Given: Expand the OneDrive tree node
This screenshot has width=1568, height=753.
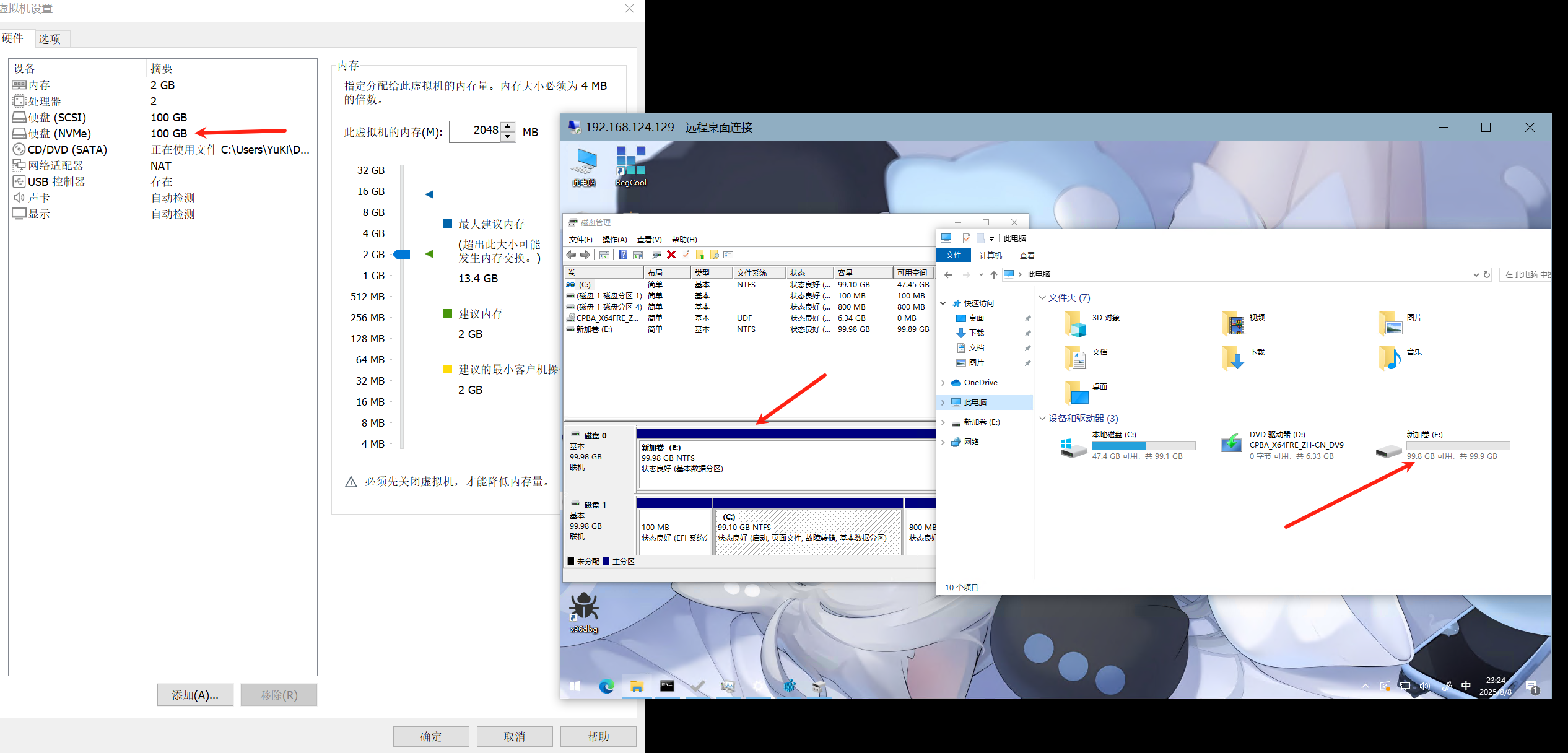Looking at the screenshot, I should tap(943, 383).
